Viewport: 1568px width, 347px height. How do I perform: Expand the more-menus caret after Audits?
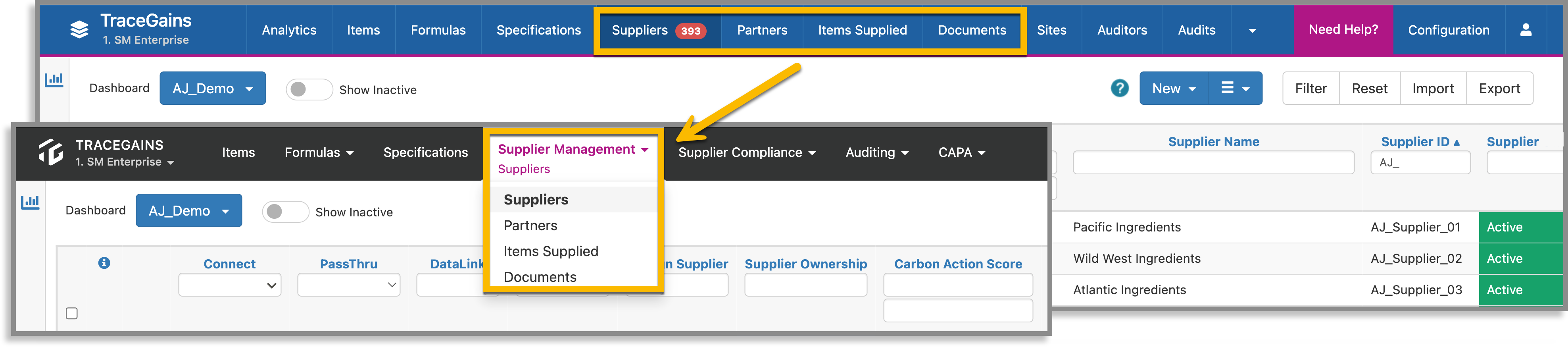(1252, 31)
